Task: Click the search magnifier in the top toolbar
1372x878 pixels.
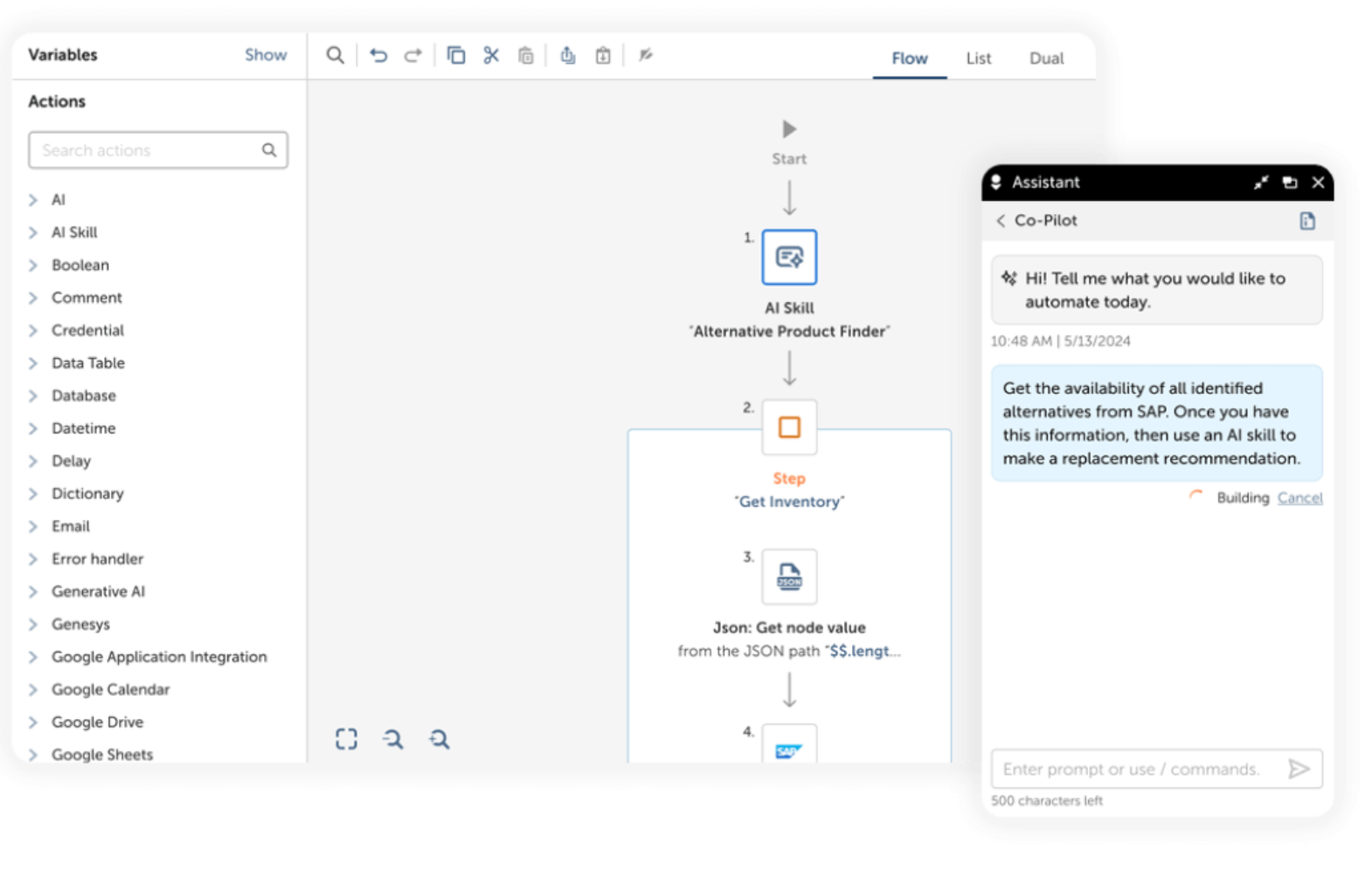Action: [x=335, y=55]
